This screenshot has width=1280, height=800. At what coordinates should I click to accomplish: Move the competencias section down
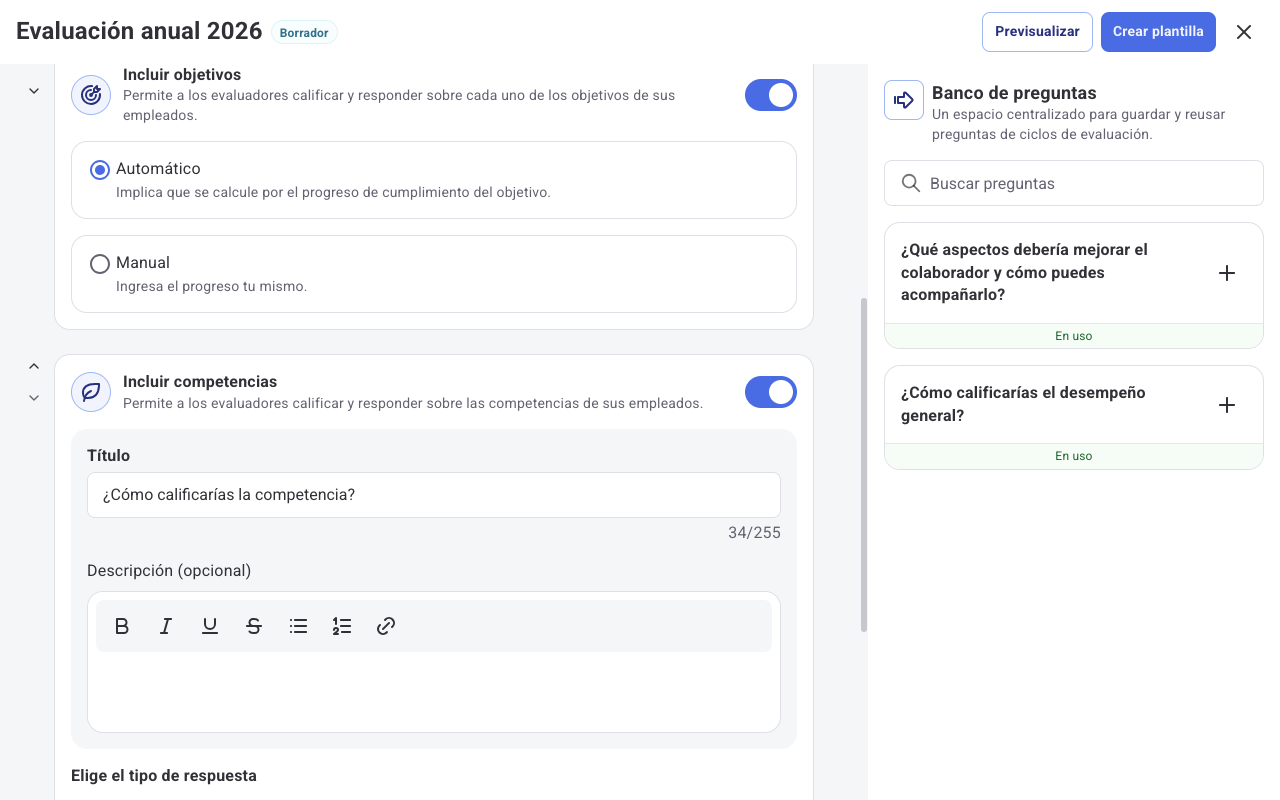pyautogui.click(x=34, y=398)
